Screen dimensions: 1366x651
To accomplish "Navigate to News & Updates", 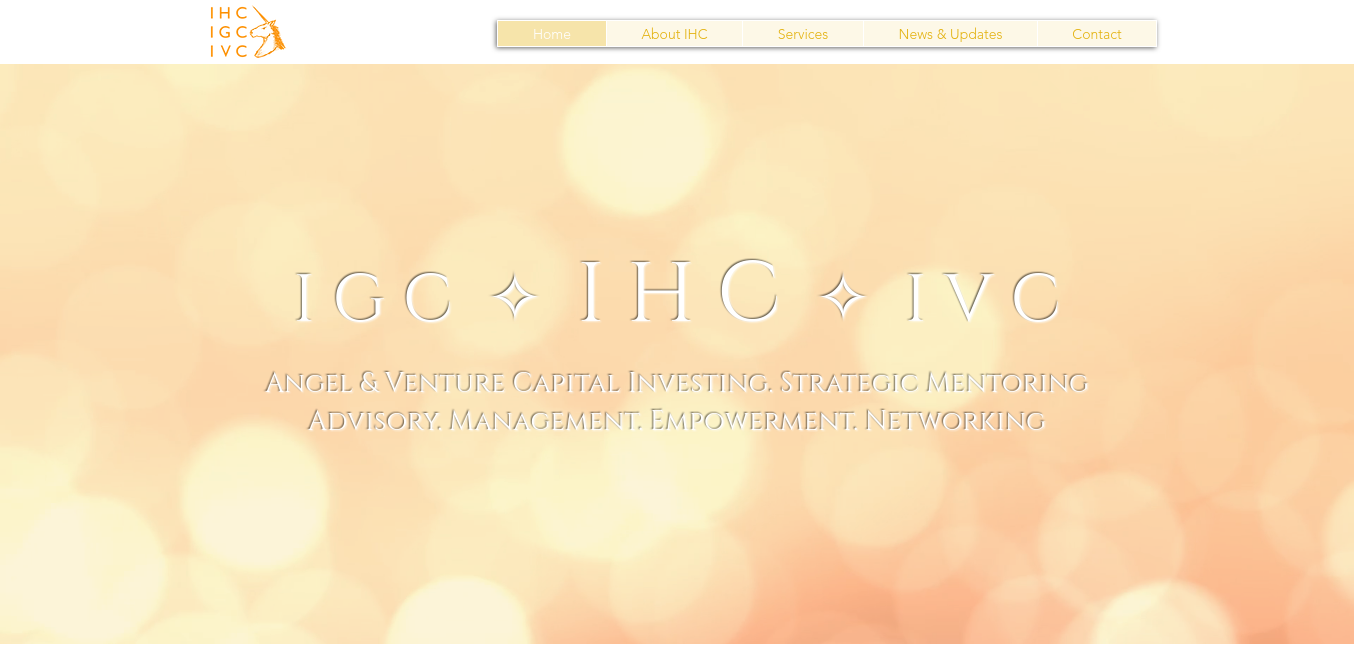I will click(x=950, y=34).
